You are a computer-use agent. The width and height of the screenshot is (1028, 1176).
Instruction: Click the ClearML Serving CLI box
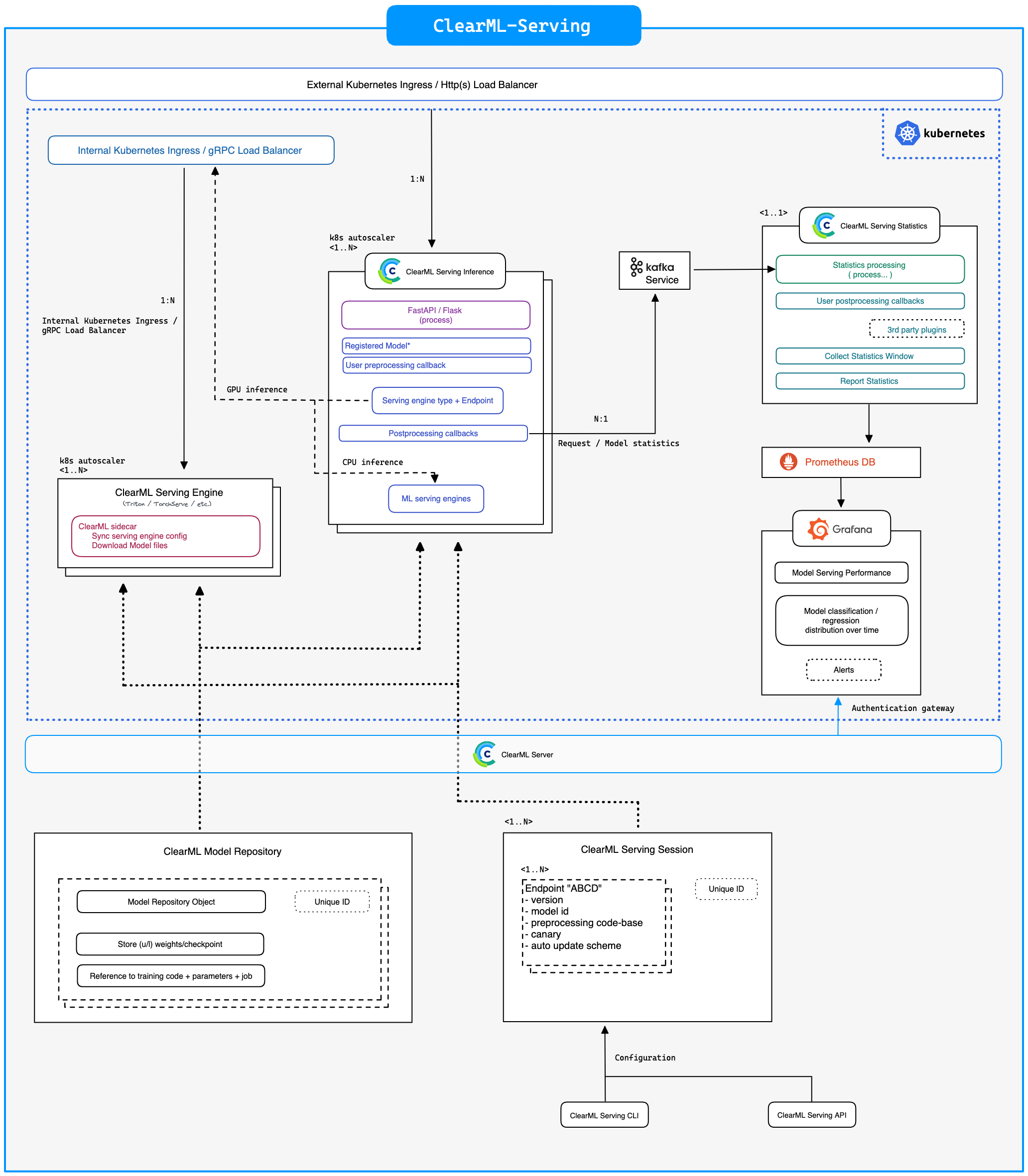[x=604, y=1115]
